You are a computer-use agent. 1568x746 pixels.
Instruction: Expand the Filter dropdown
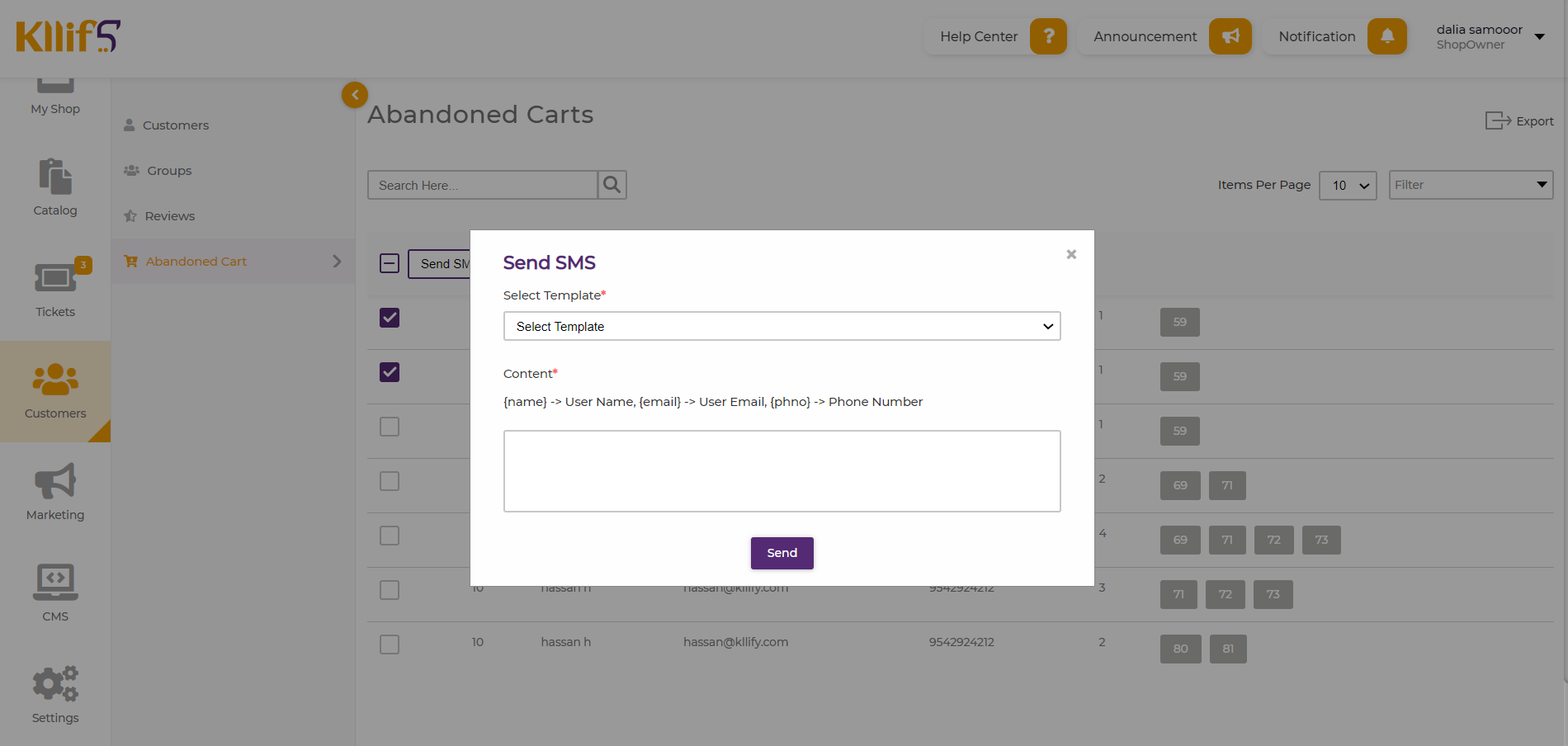[x=1471, y=185]
